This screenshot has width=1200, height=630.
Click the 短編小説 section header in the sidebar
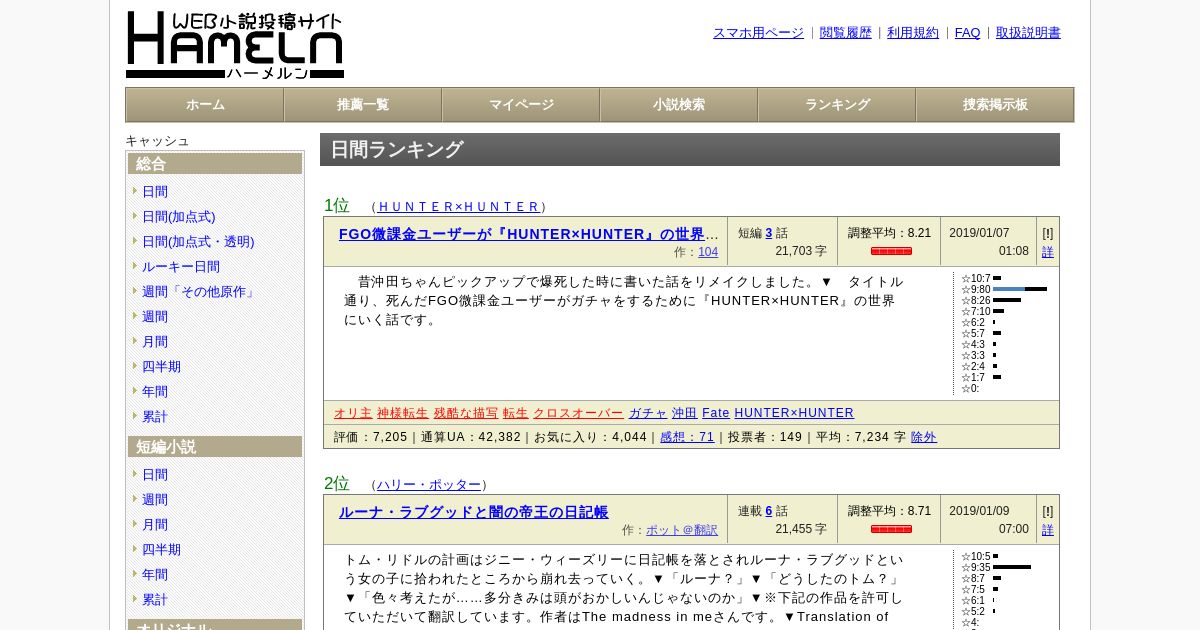point(215,447)
